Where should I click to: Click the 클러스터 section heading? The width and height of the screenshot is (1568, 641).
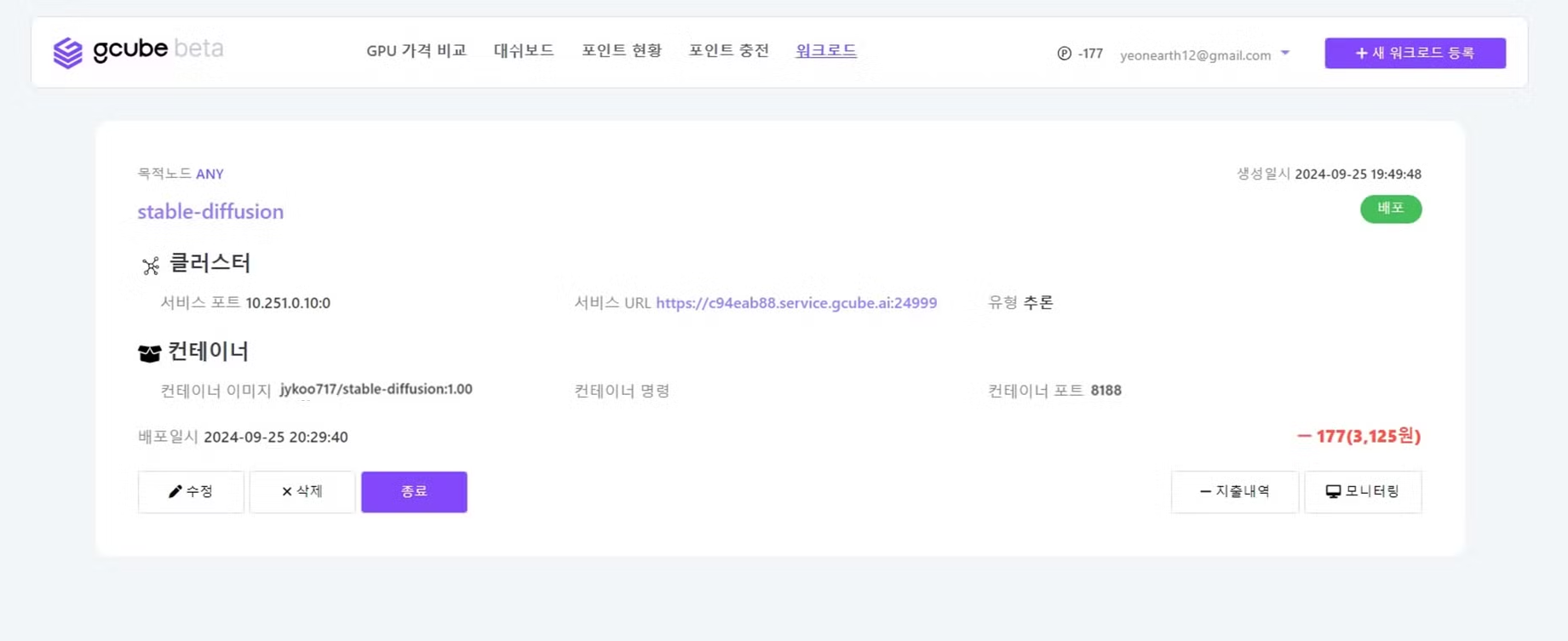[x=210, y=263]
